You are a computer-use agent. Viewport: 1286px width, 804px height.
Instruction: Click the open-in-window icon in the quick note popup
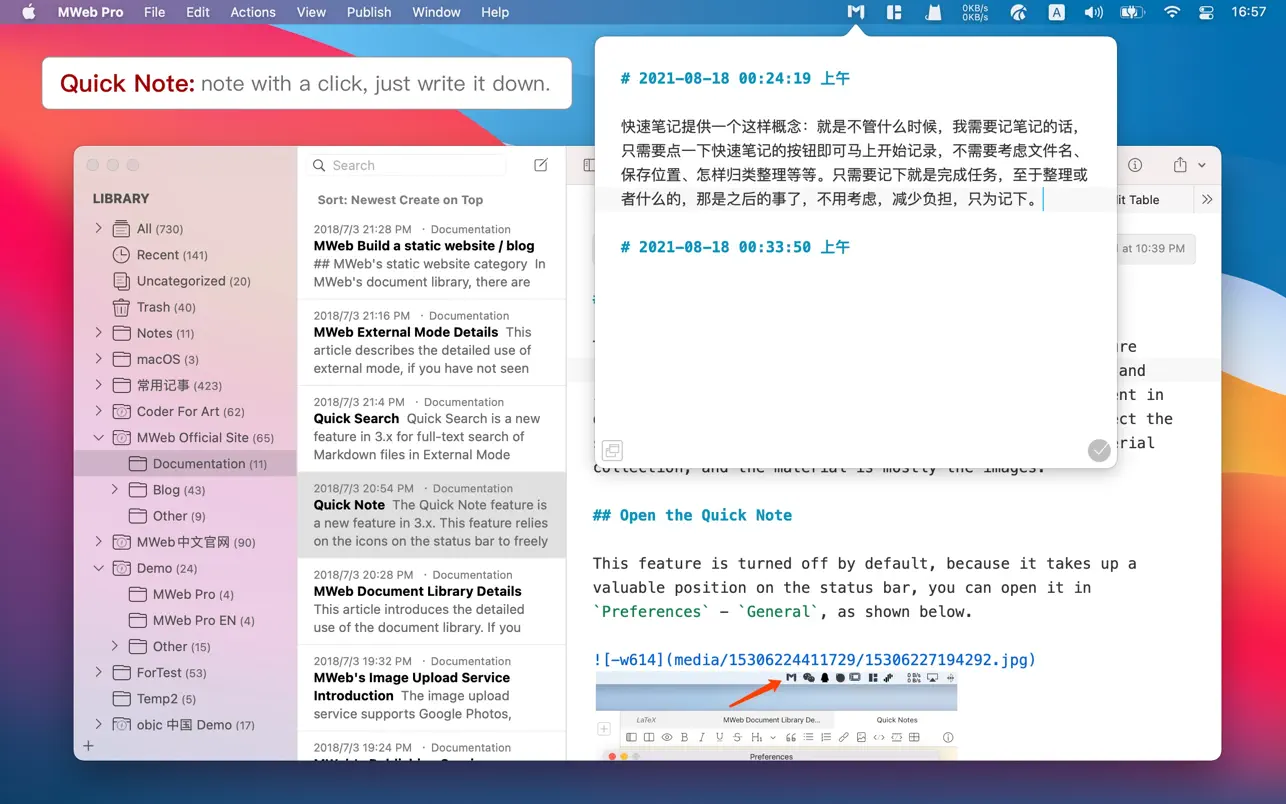[612, 450]
